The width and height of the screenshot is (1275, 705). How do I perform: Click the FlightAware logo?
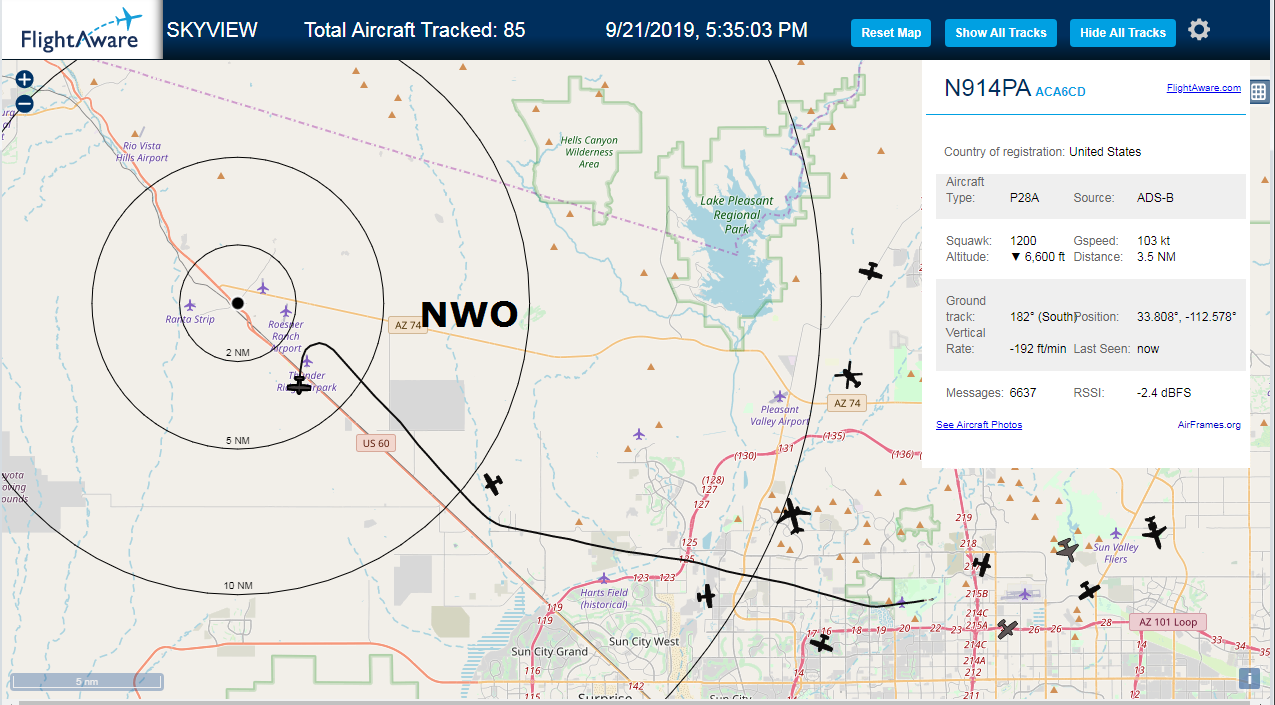(x=81, y=30)
